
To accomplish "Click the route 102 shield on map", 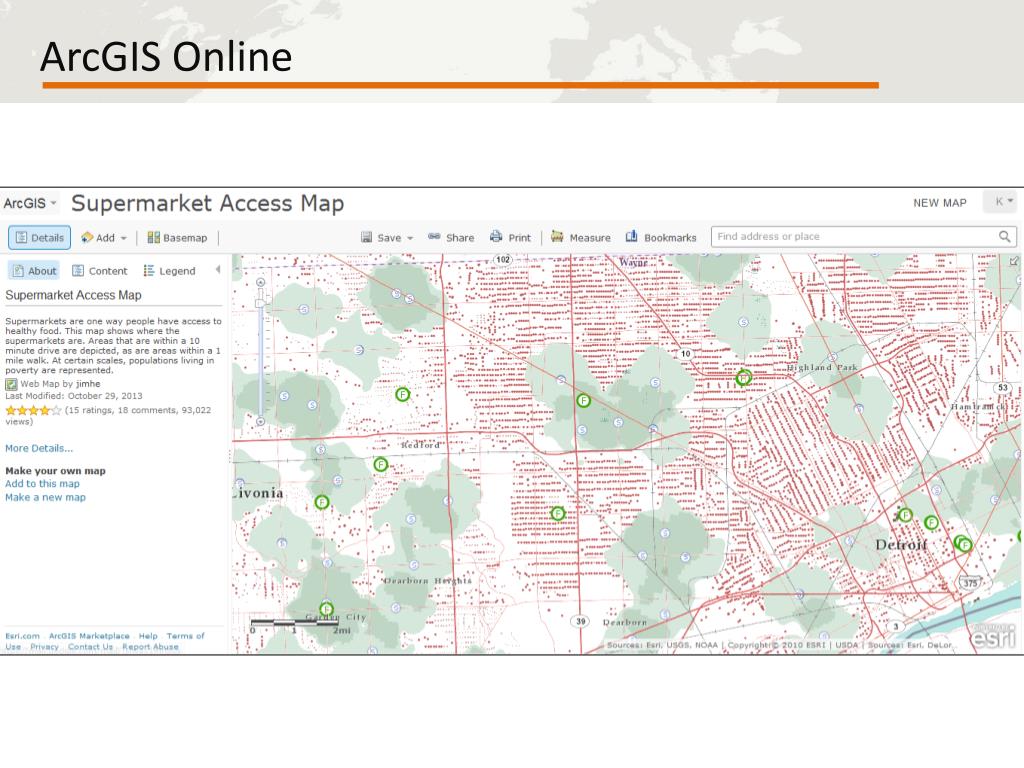I will coord(503,259).
